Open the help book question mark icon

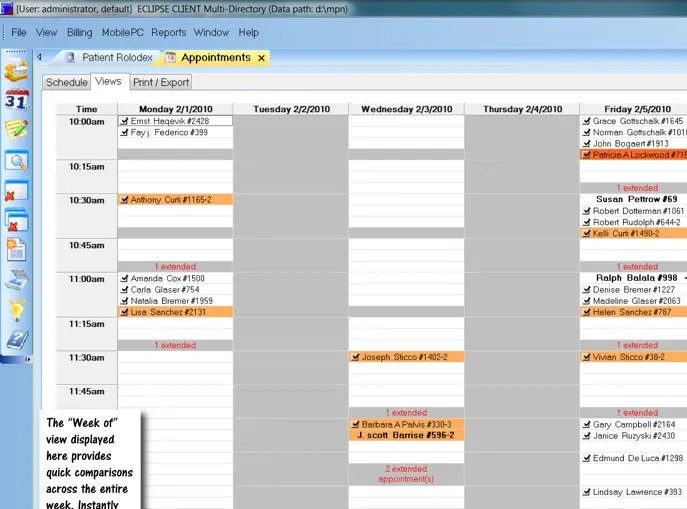(17, 340)
